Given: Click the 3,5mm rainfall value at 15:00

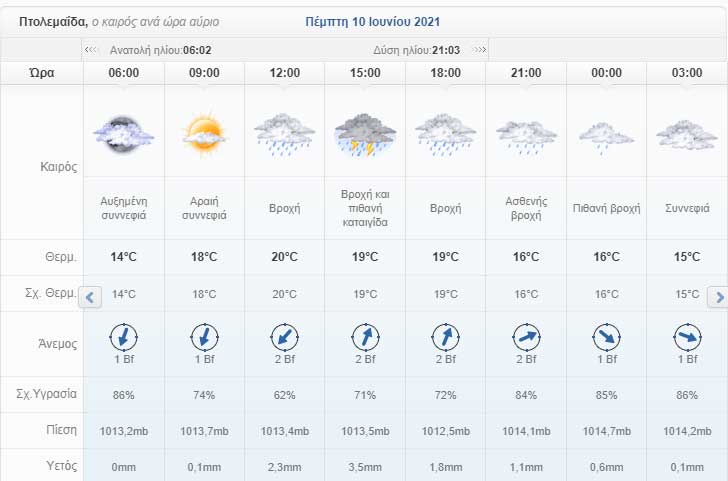Looking at the screenshot, I should tap(365, 467).
